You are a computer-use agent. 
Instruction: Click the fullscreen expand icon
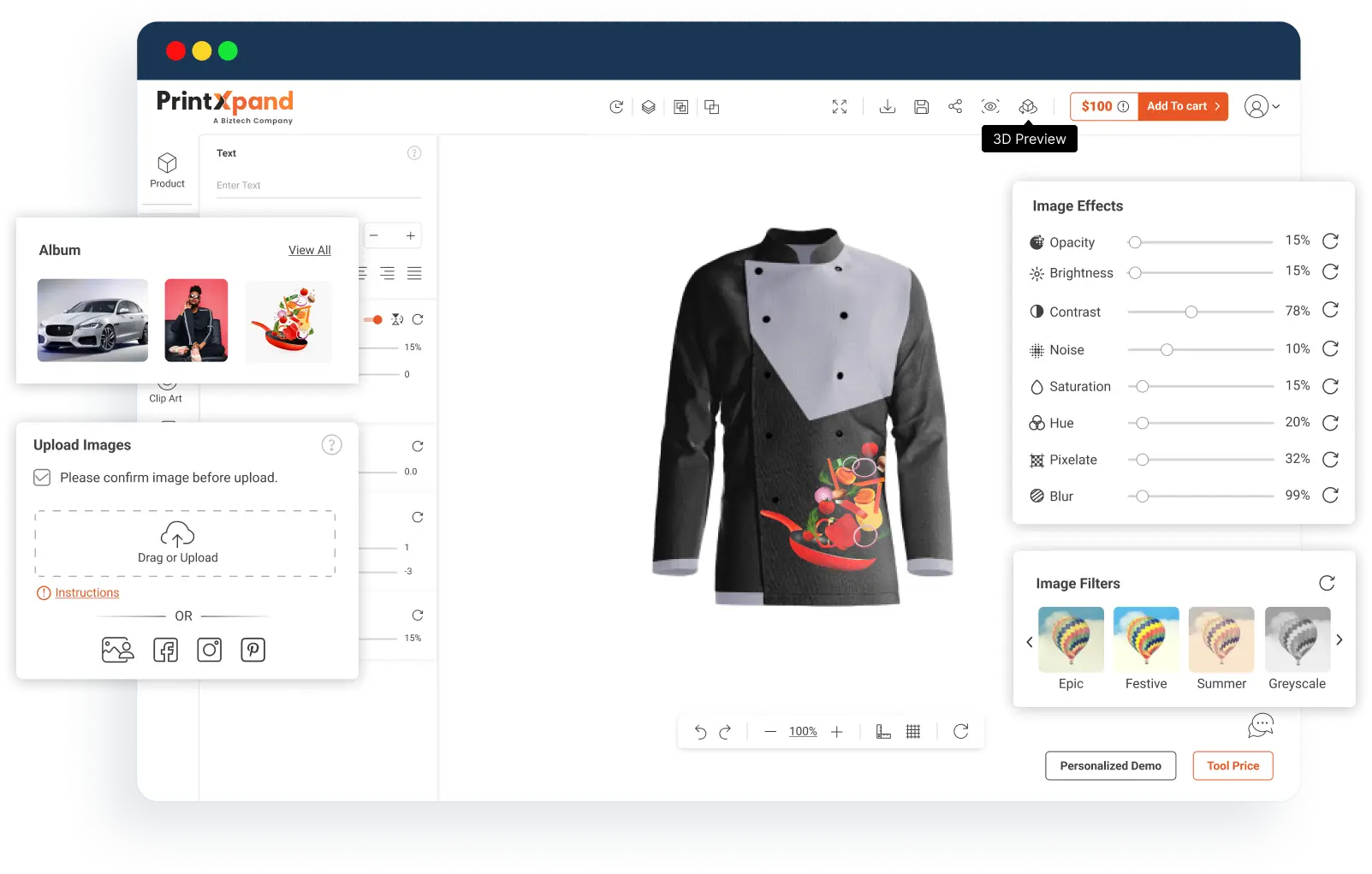[840, 107]
